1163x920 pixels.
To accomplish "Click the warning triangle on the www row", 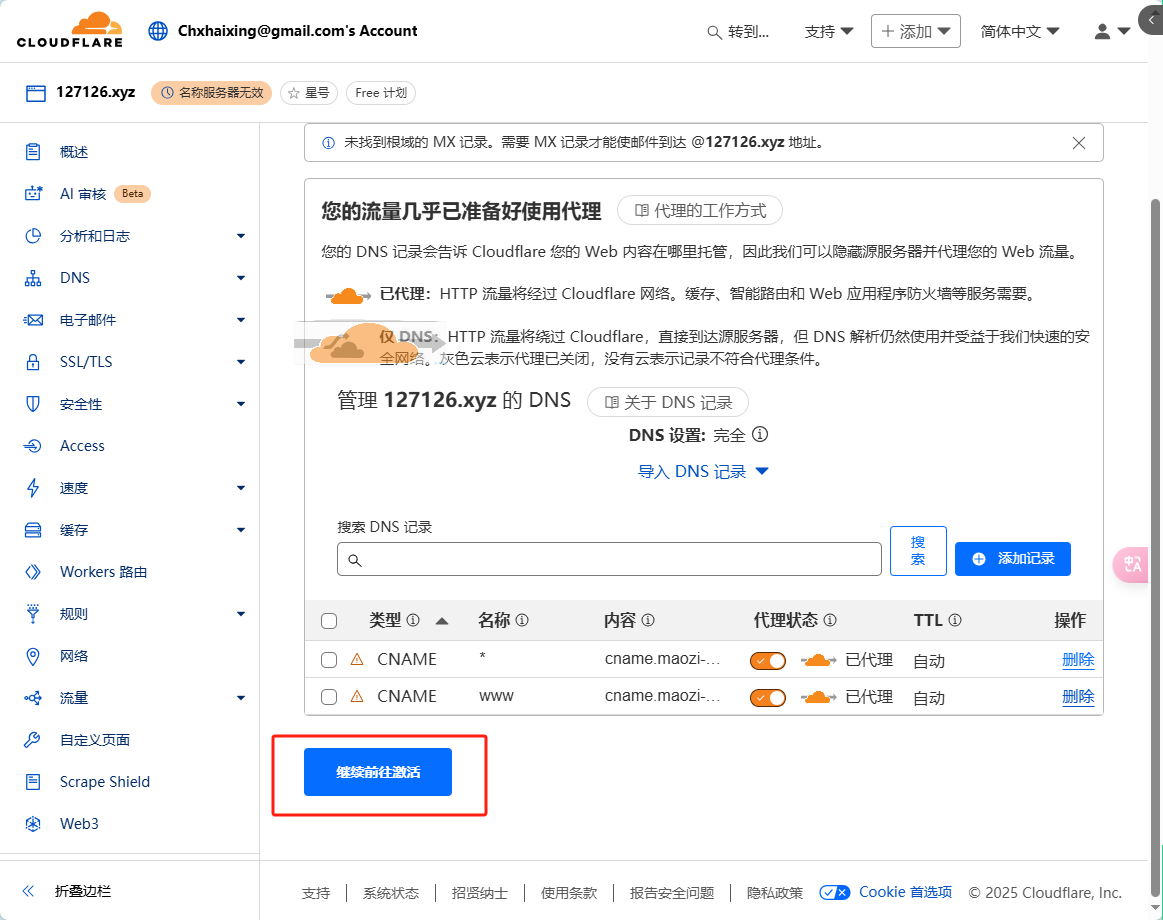I will click(357, 697).
